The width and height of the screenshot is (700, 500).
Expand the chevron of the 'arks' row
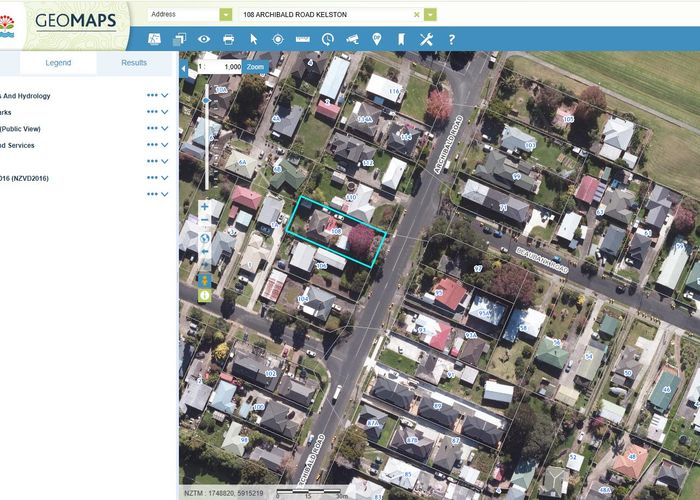point(165,112)
